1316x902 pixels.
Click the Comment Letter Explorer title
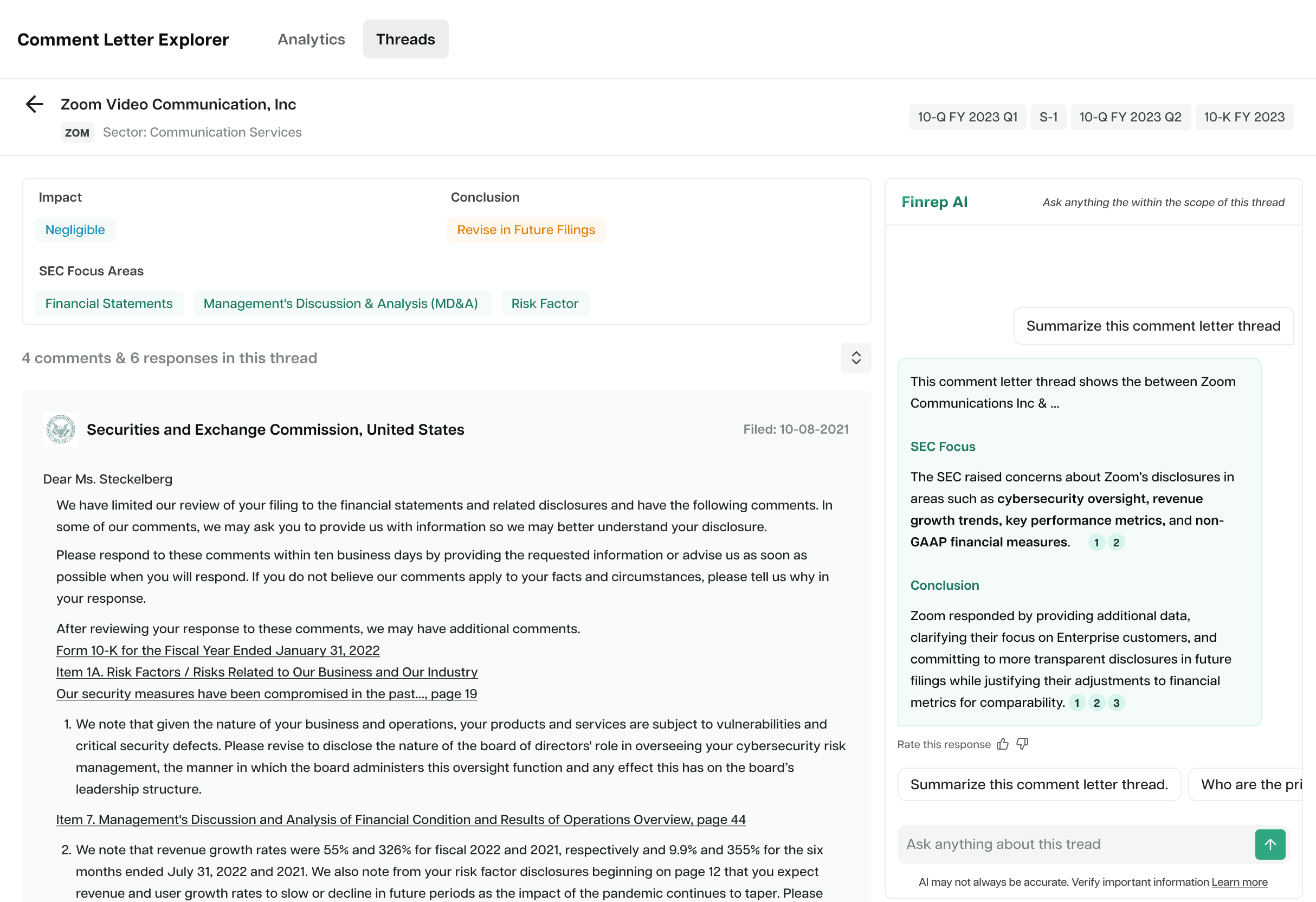pyautogui.click(x=124, y=39)
